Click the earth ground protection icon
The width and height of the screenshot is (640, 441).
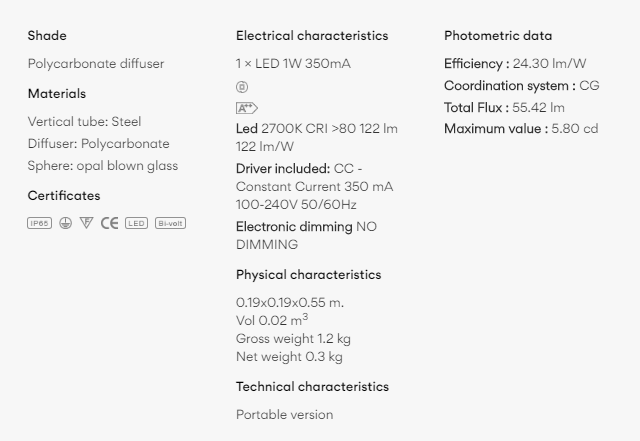point(65,223)
